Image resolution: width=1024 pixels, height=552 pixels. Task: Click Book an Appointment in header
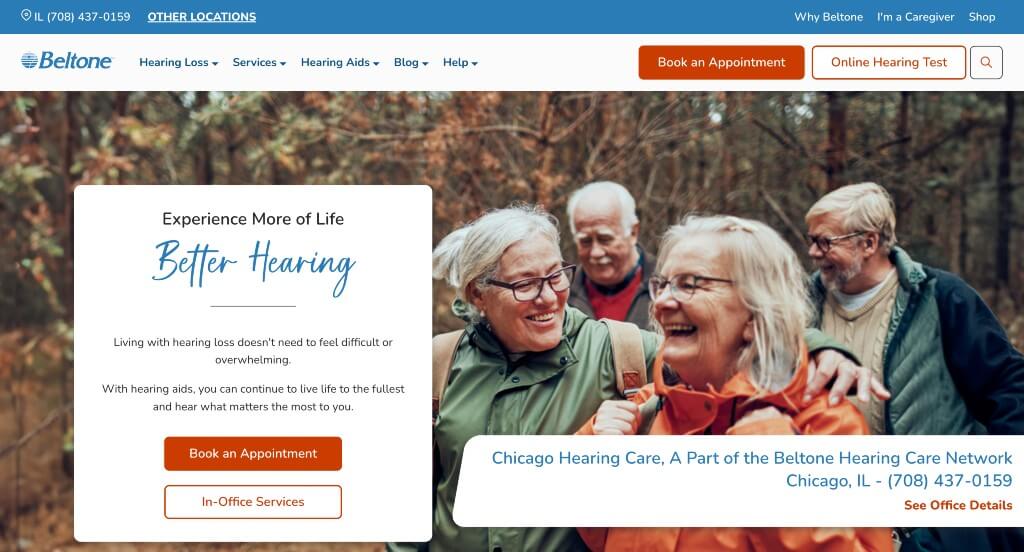coord(722,62)
